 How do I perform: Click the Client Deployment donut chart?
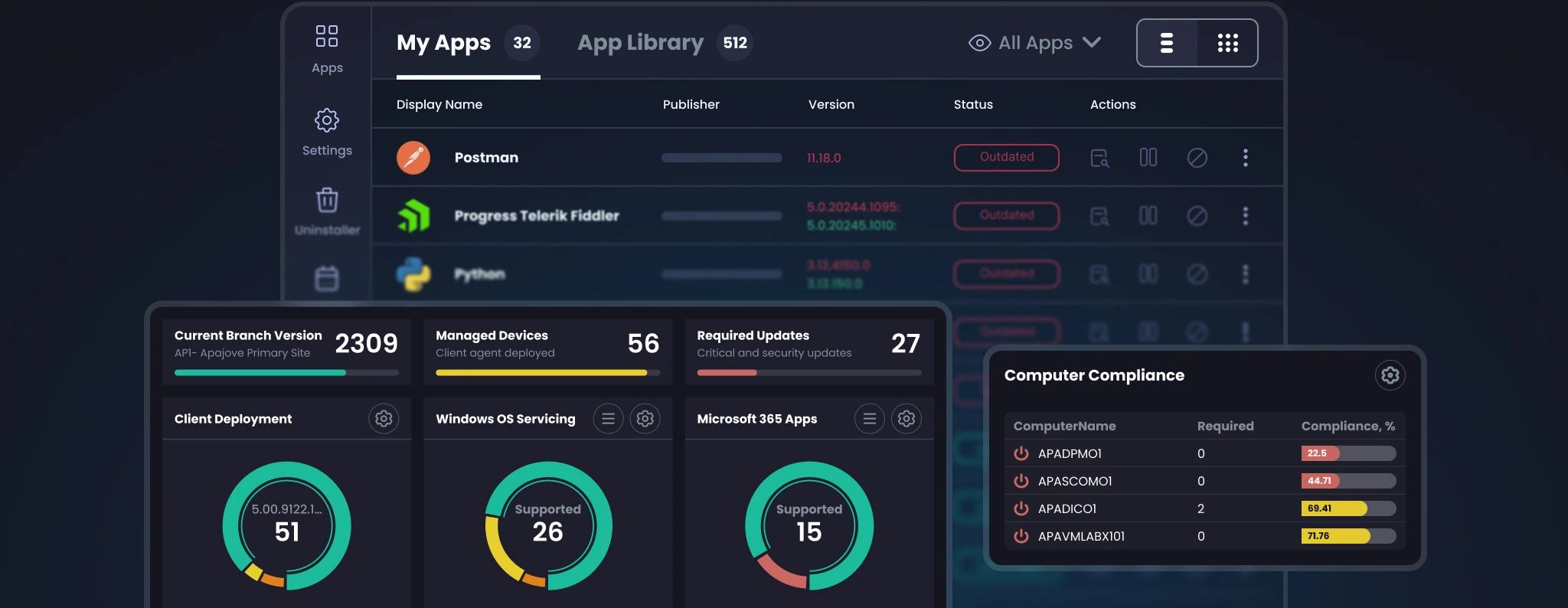click(x=287, y=525)
